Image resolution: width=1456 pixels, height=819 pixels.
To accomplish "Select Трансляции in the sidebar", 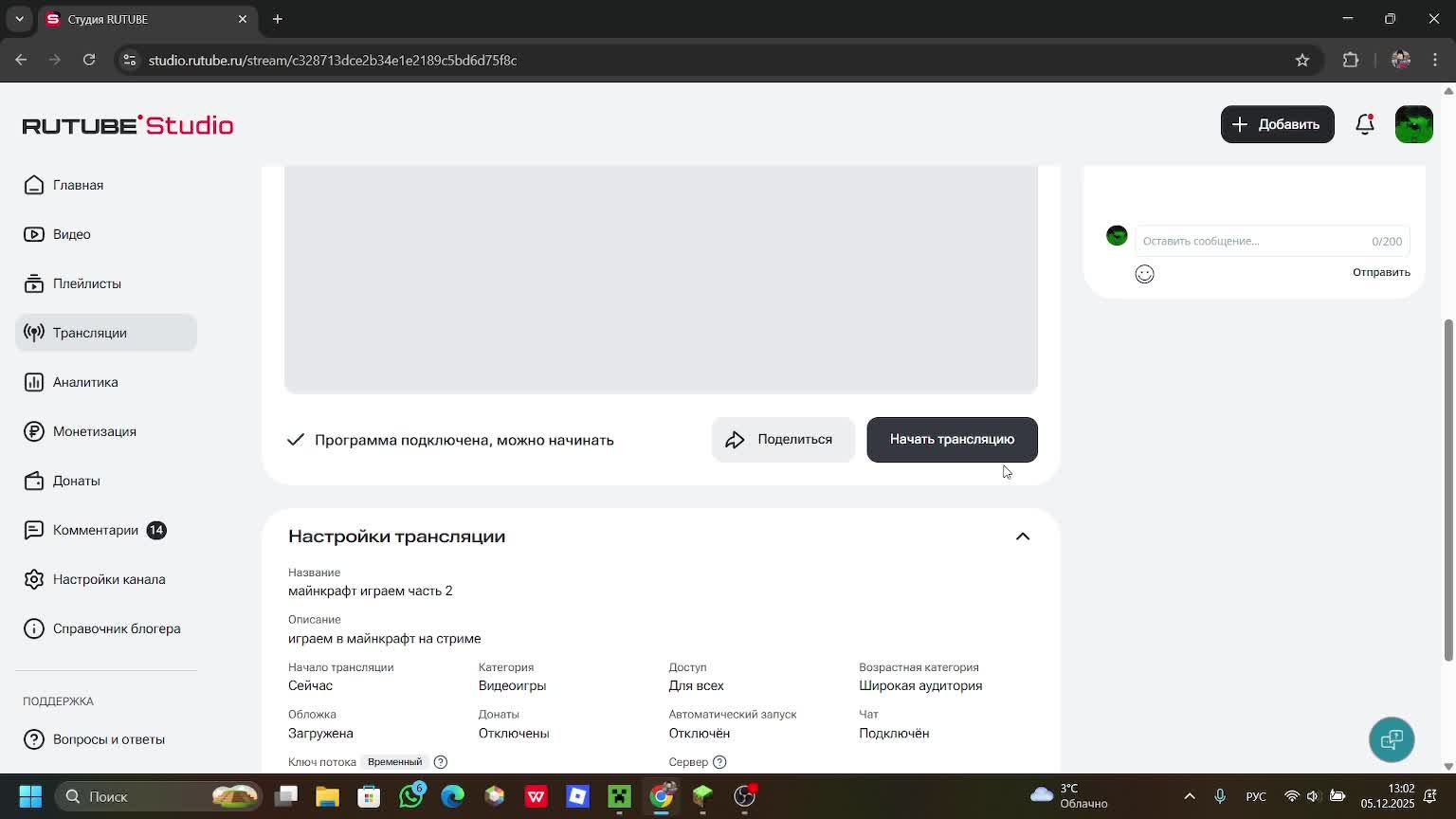I will [106, 333].
